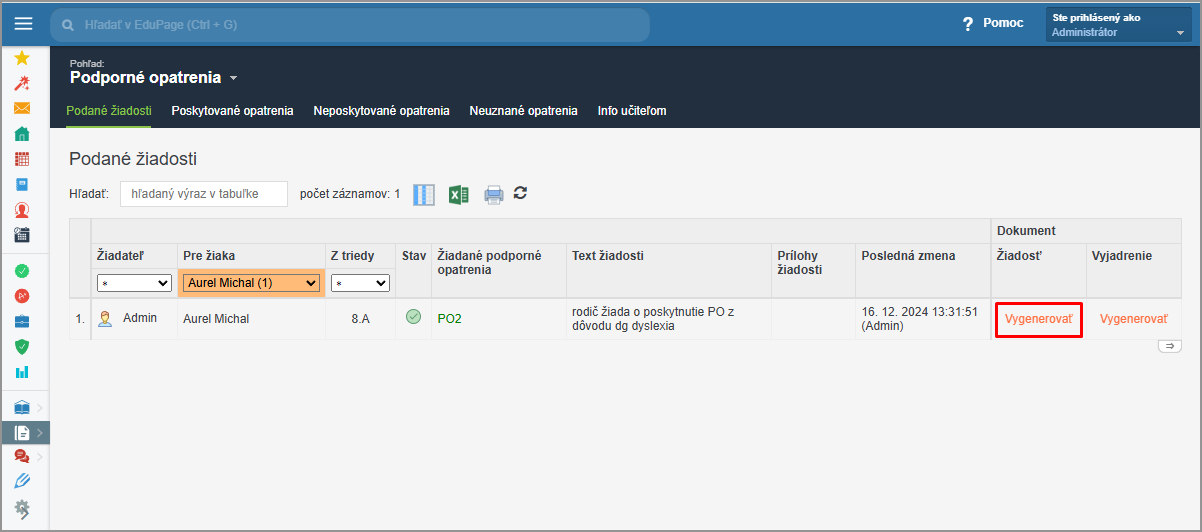The width and height of the screenshot is (1202, 532).
Task: Switch to the Info učiteľom tab
Action: pyautogui.click(x=632, y=111)
